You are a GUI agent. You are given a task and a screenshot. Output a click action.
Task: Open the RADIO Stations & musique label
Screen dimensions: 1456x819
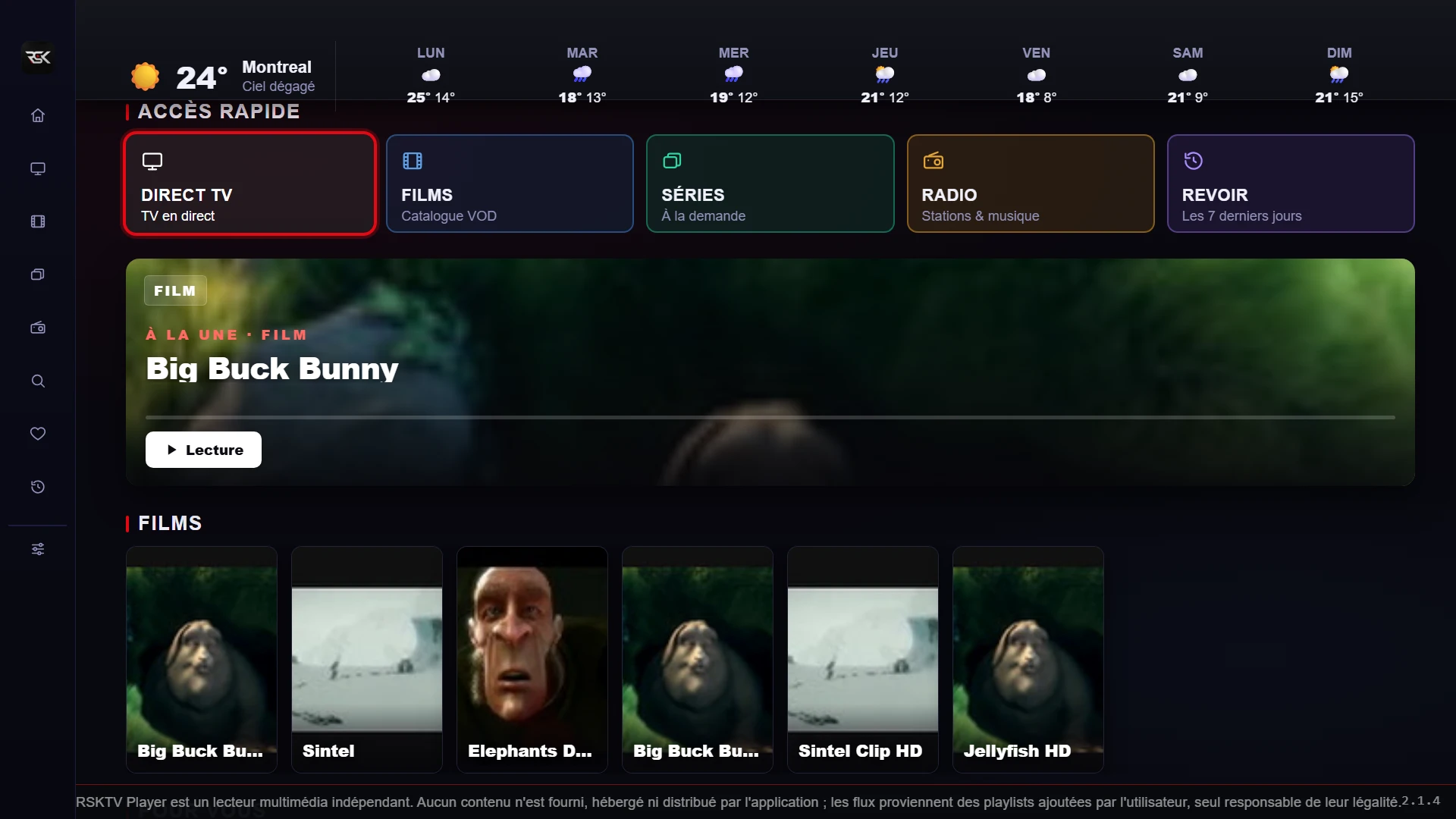[980, 205]
